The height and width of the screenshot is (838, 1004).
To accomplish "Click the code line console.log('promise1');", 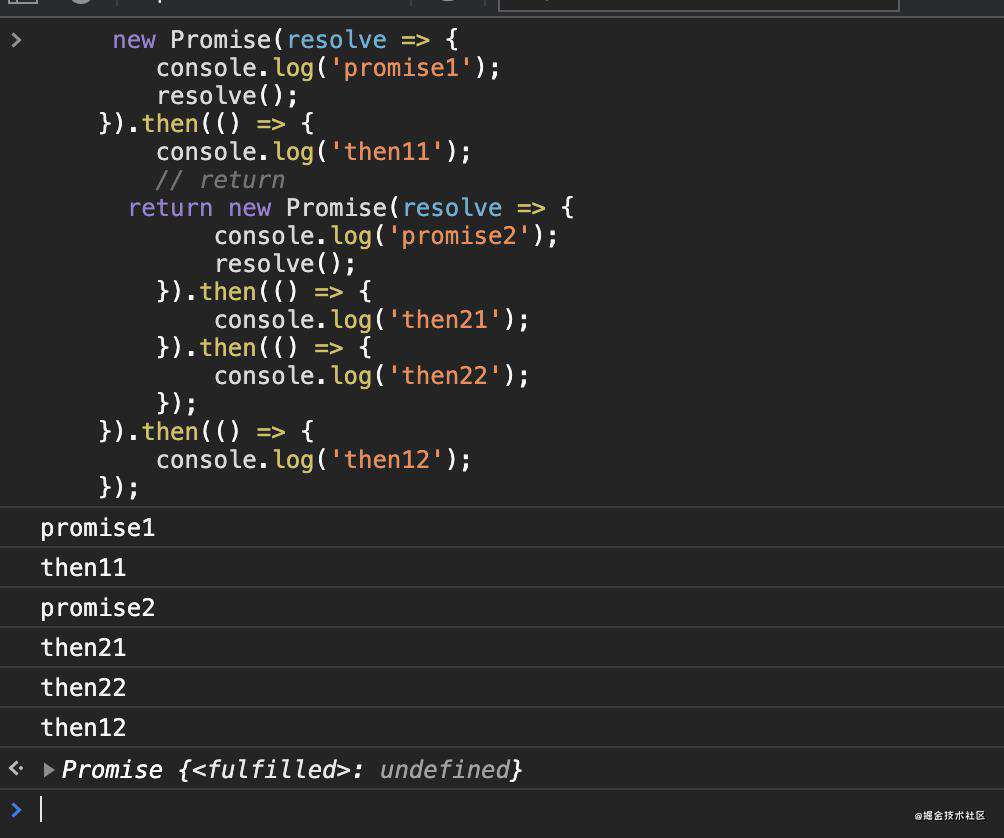I will [328, 68].
